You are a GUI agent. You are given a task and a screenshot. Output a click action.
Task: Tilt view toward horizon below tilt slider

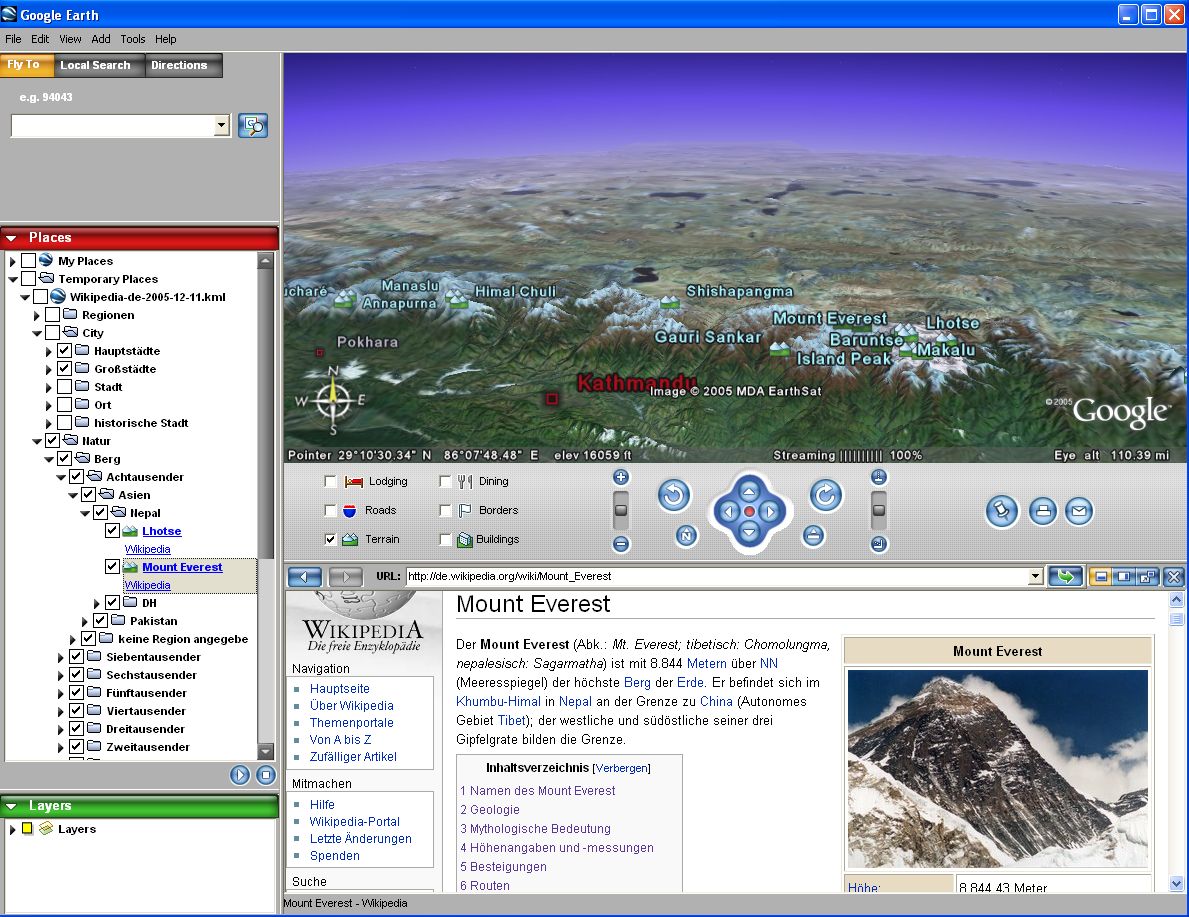coord(879,543)
